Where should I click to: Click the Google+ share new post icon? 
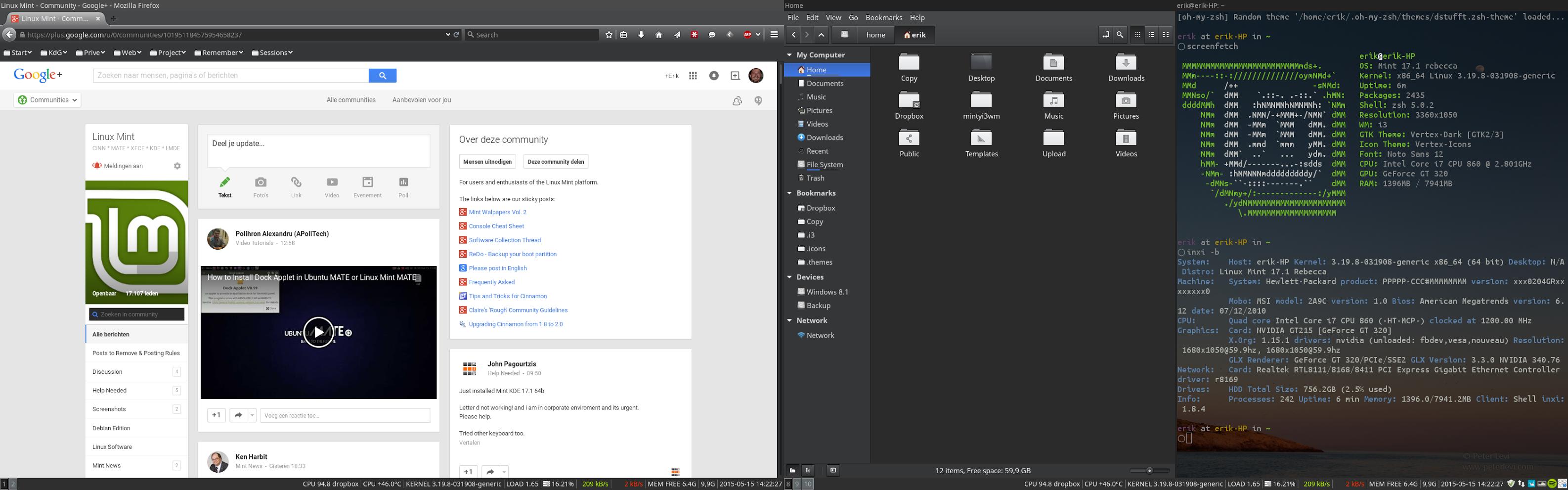[x=735, y=76]
